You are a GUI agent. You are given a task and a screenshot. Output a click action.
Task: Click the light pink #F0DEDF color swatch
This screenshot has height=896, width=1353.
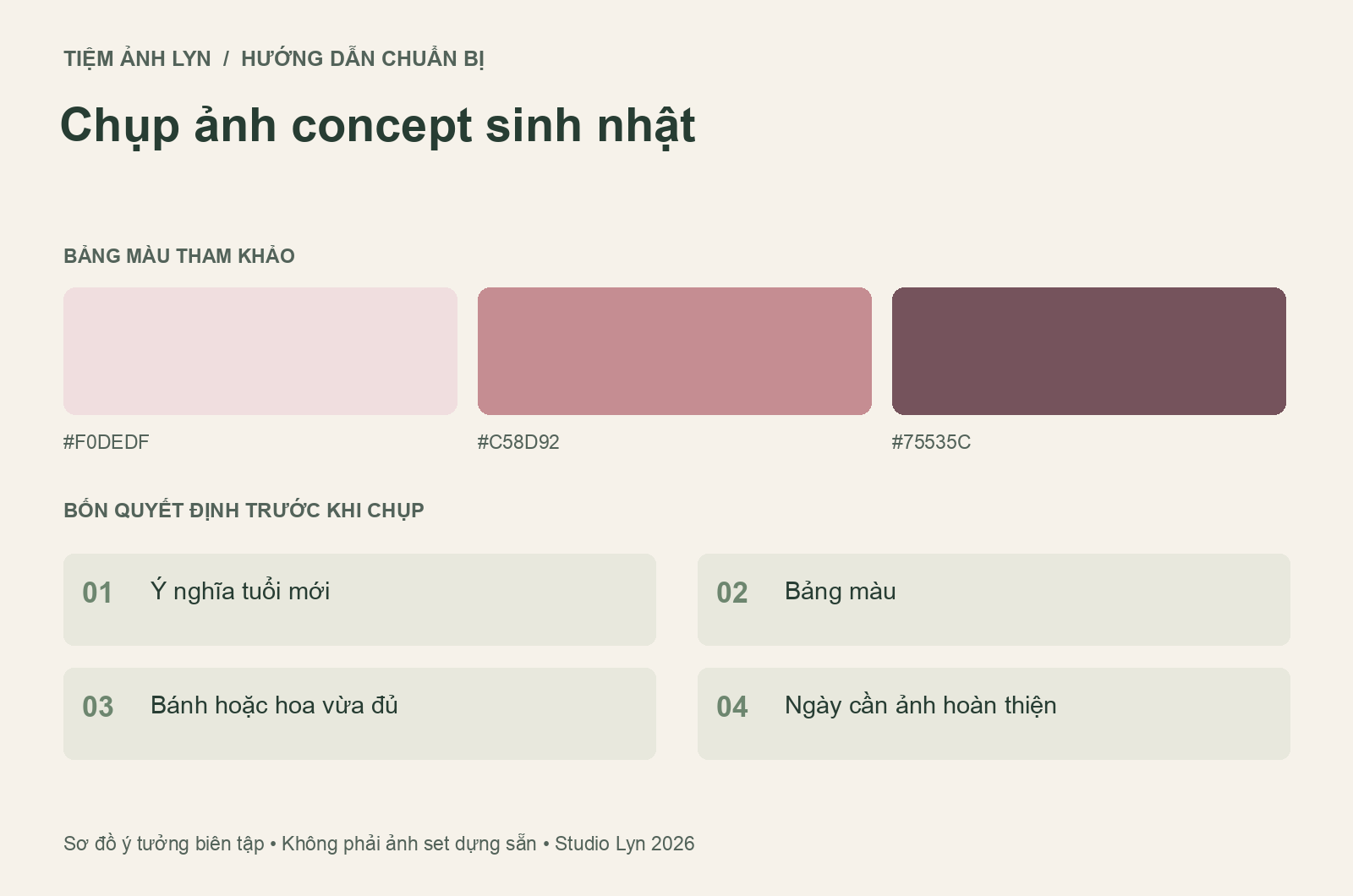tap(260, 351)
